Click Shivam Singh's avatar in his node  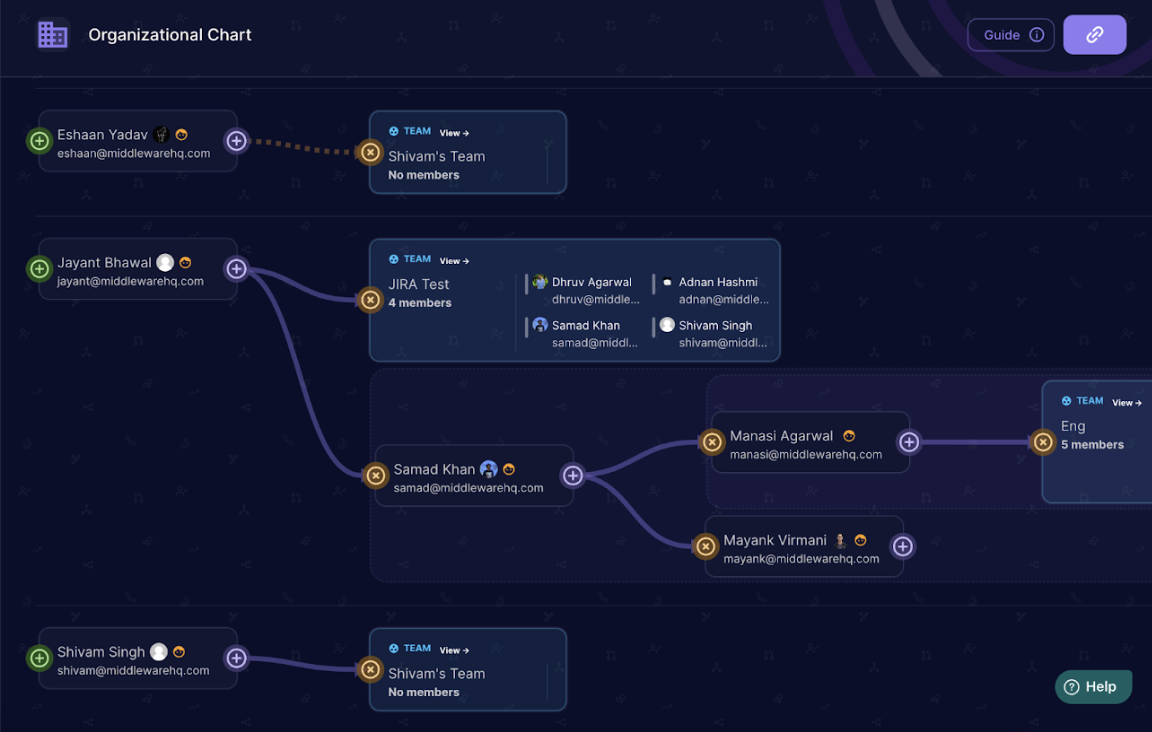(158, 652)
